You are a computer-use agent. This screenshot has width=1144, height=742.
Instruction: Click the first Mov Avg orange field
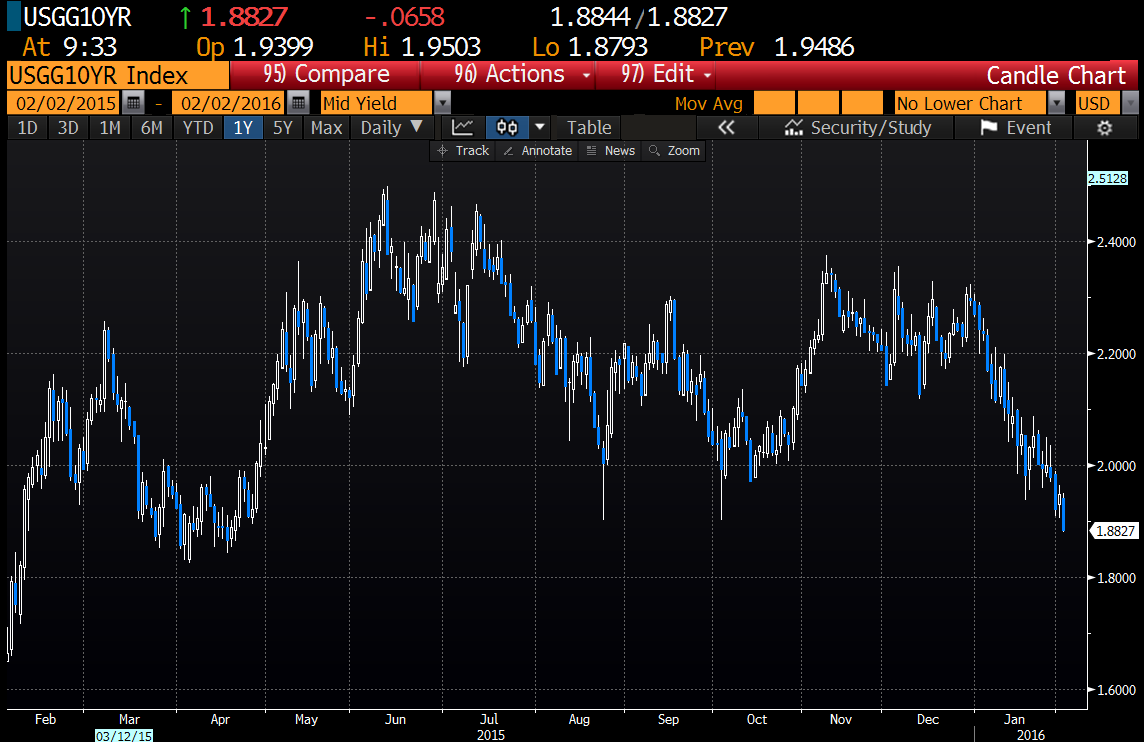pos(773,103)
